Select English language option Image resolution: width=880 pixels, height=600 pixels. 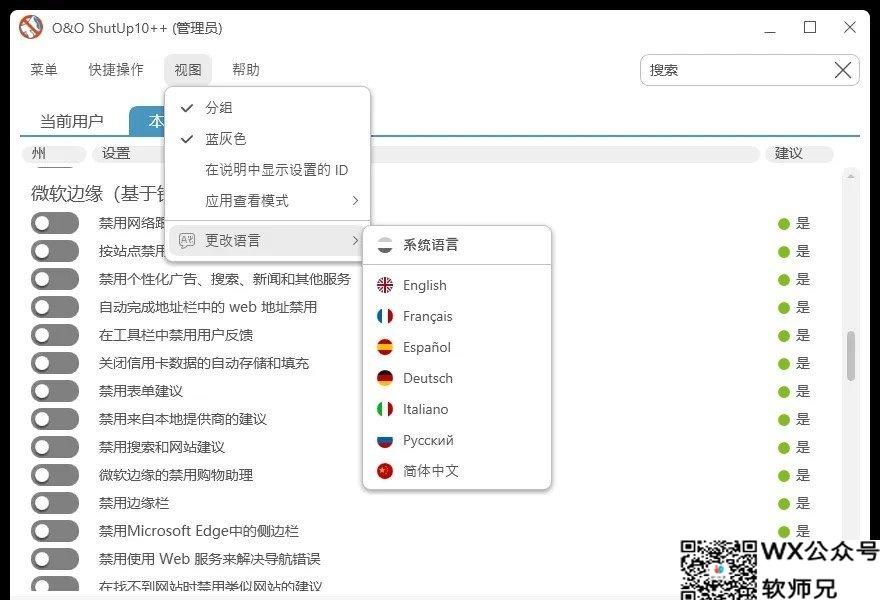pos(457,285)
